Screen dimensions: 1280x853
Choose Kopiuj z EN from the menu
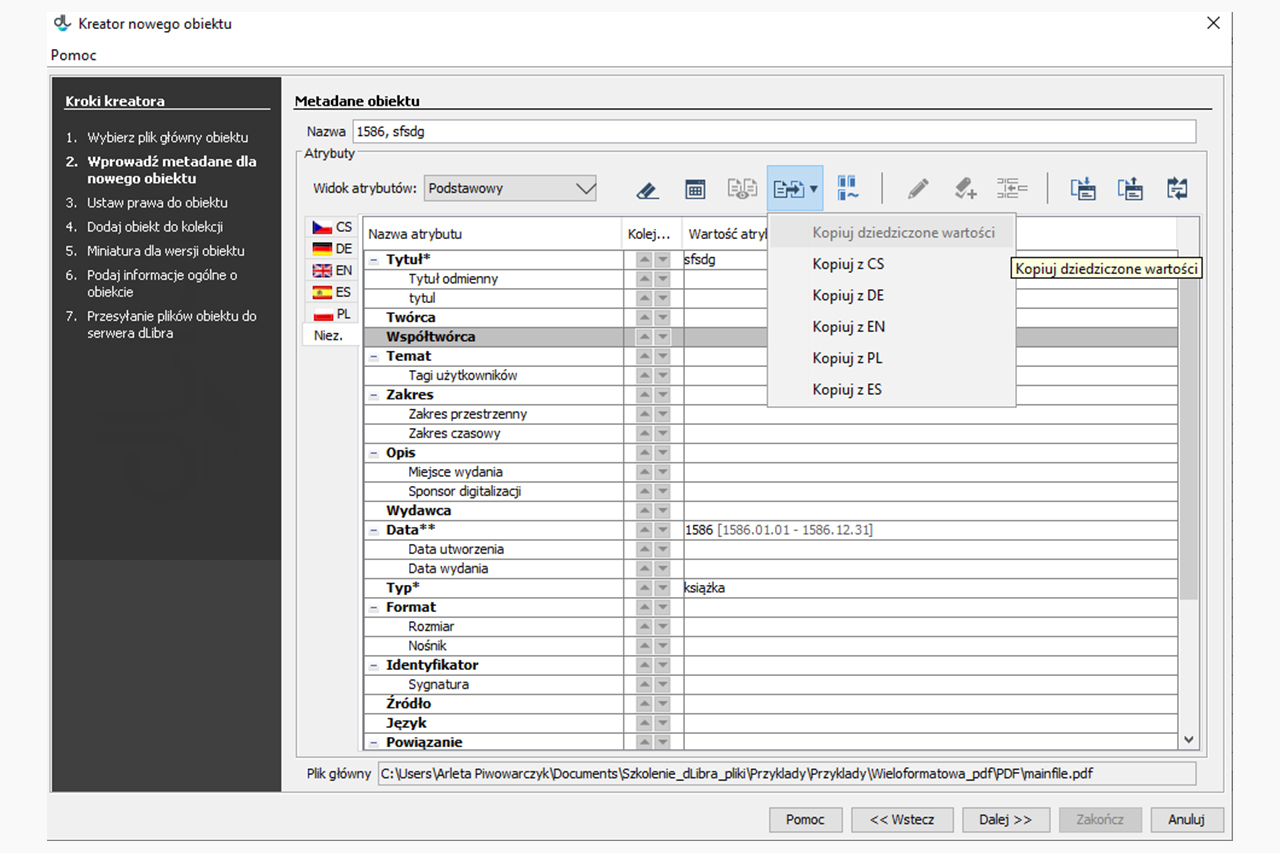848,327
